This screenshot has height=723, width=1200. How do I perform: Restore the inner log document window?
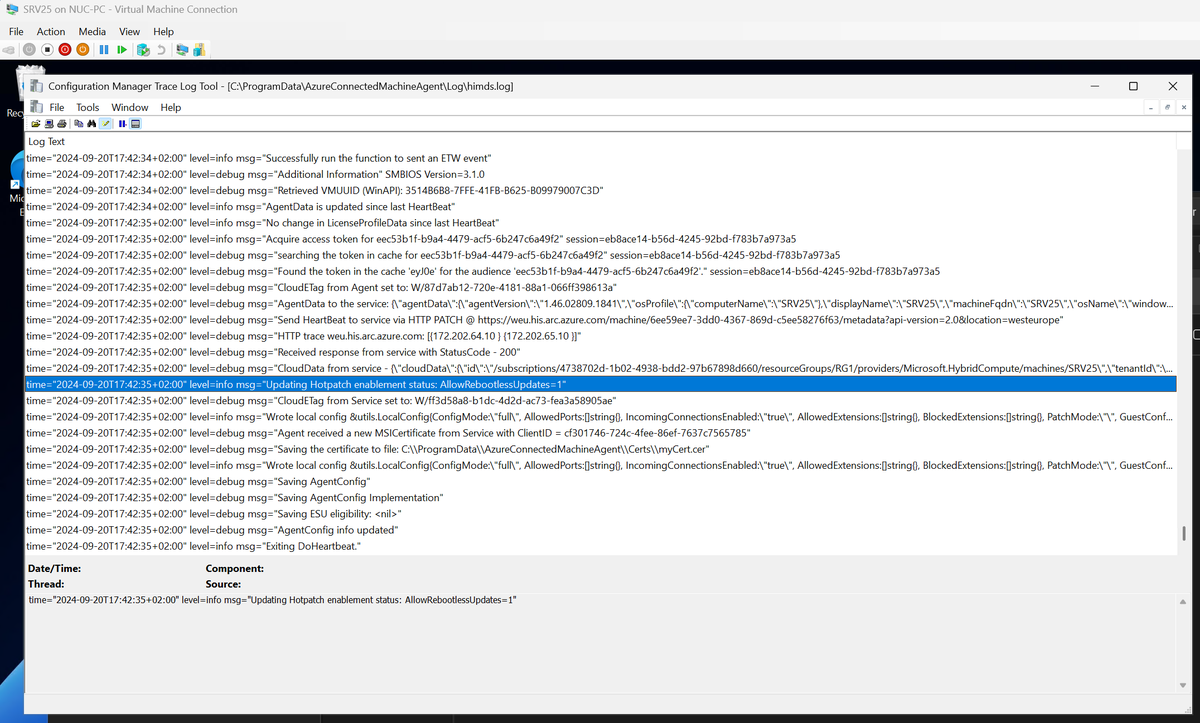coord(1167,107)
